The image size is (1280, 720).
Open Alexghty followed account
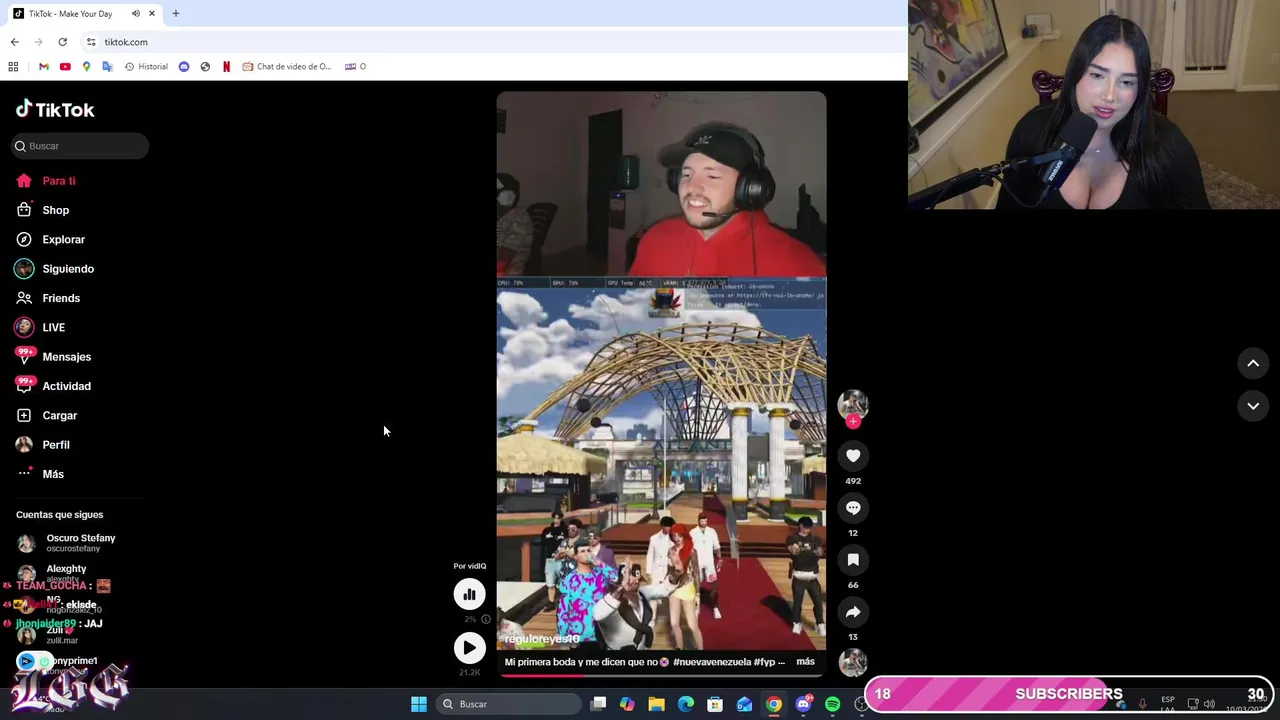[66, 573]
